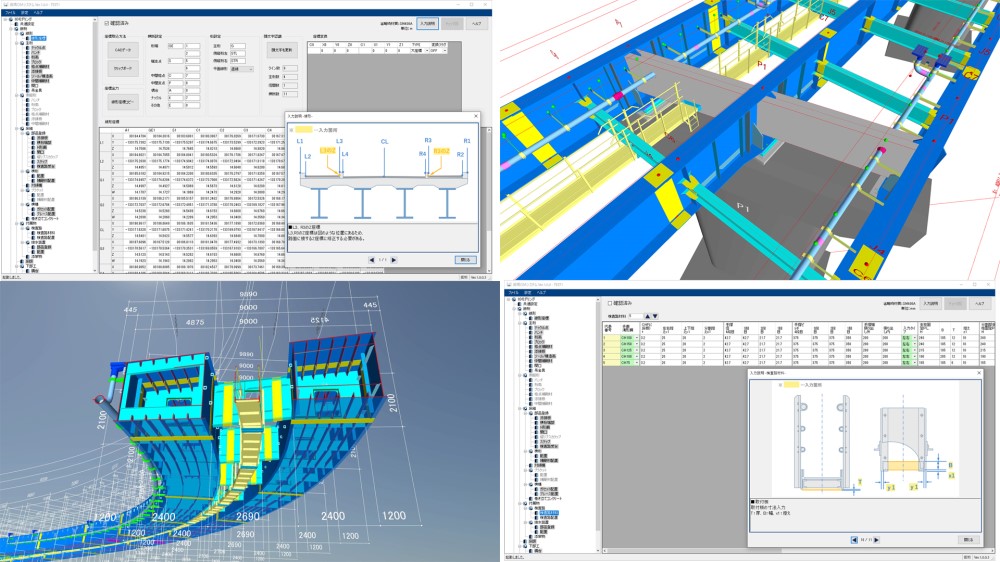Screen dimensions: 1000x562
Task: Click the up arrow above the green table
Action: 647,316
